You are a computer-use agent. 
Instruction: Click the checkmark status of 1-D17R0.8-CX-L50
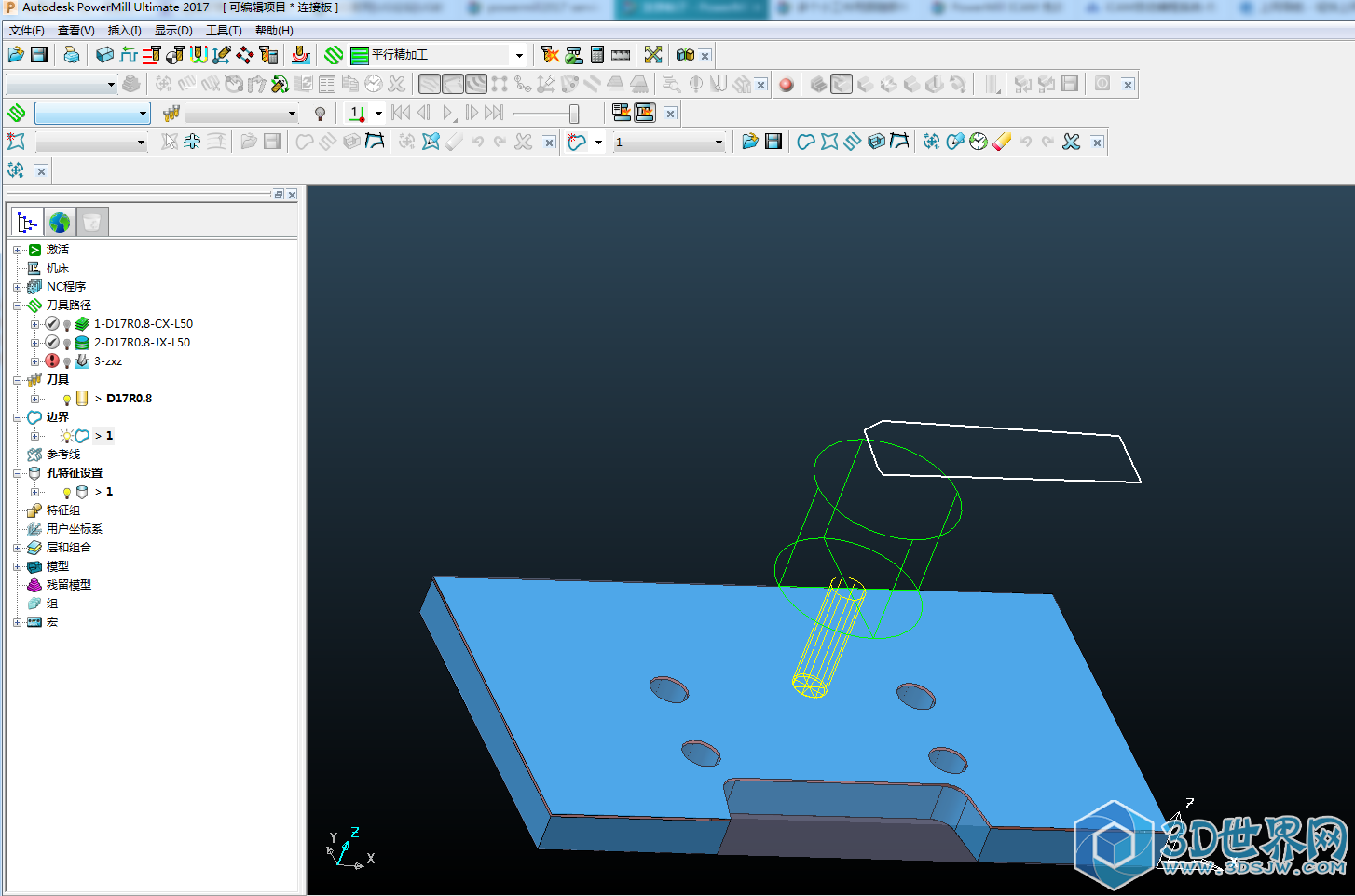click(52, 324)
